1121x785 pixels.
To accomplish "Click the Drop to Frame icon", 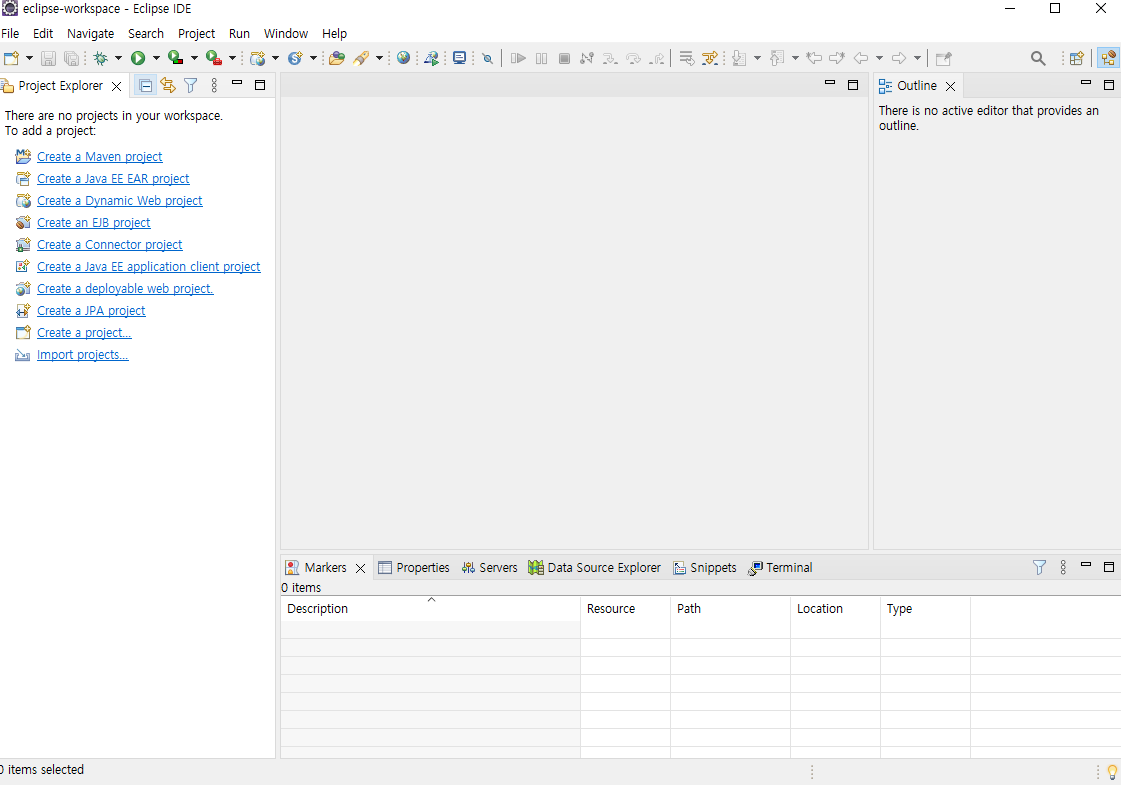I will pyautogui.click(x=686, y=58).
